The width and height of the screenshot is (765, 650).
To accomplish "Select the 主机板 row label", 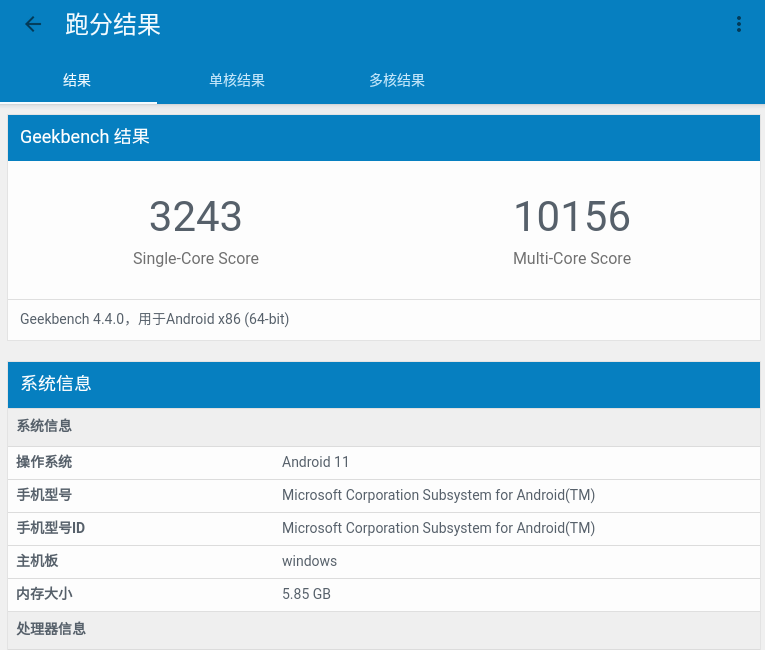I will 37,561.
